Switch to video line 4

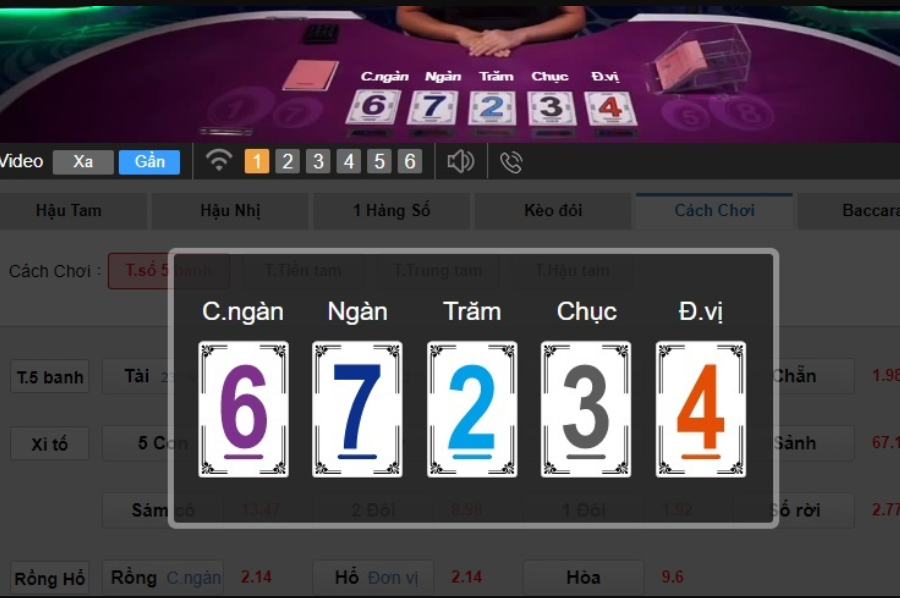coord(348,161)
